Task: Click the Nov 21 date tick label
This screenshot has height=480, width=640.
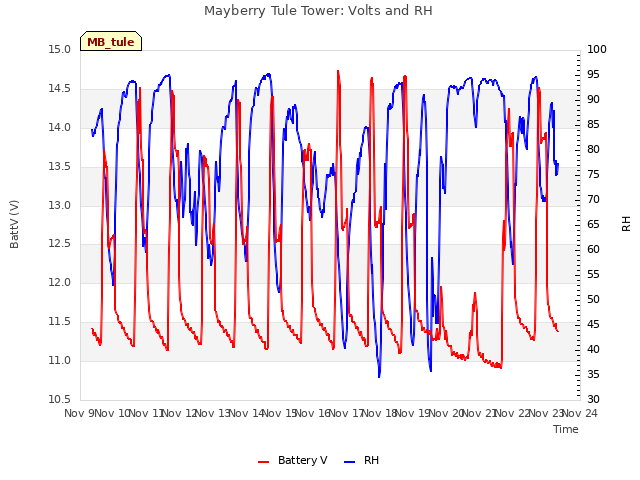Action: [x=480, y=414]
